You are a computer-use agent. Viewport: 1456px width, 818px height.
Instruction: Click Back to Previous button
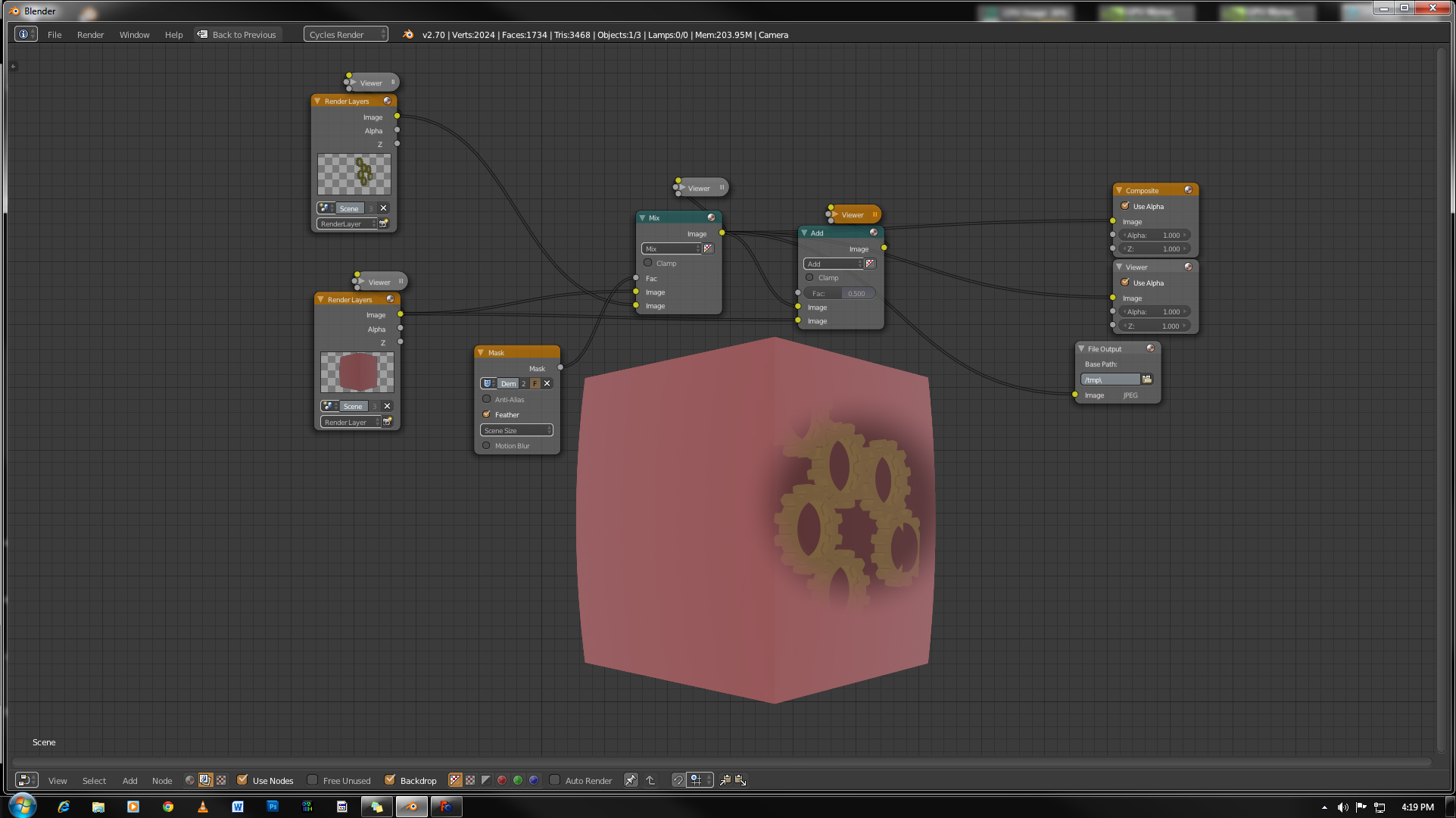point(238,35)
